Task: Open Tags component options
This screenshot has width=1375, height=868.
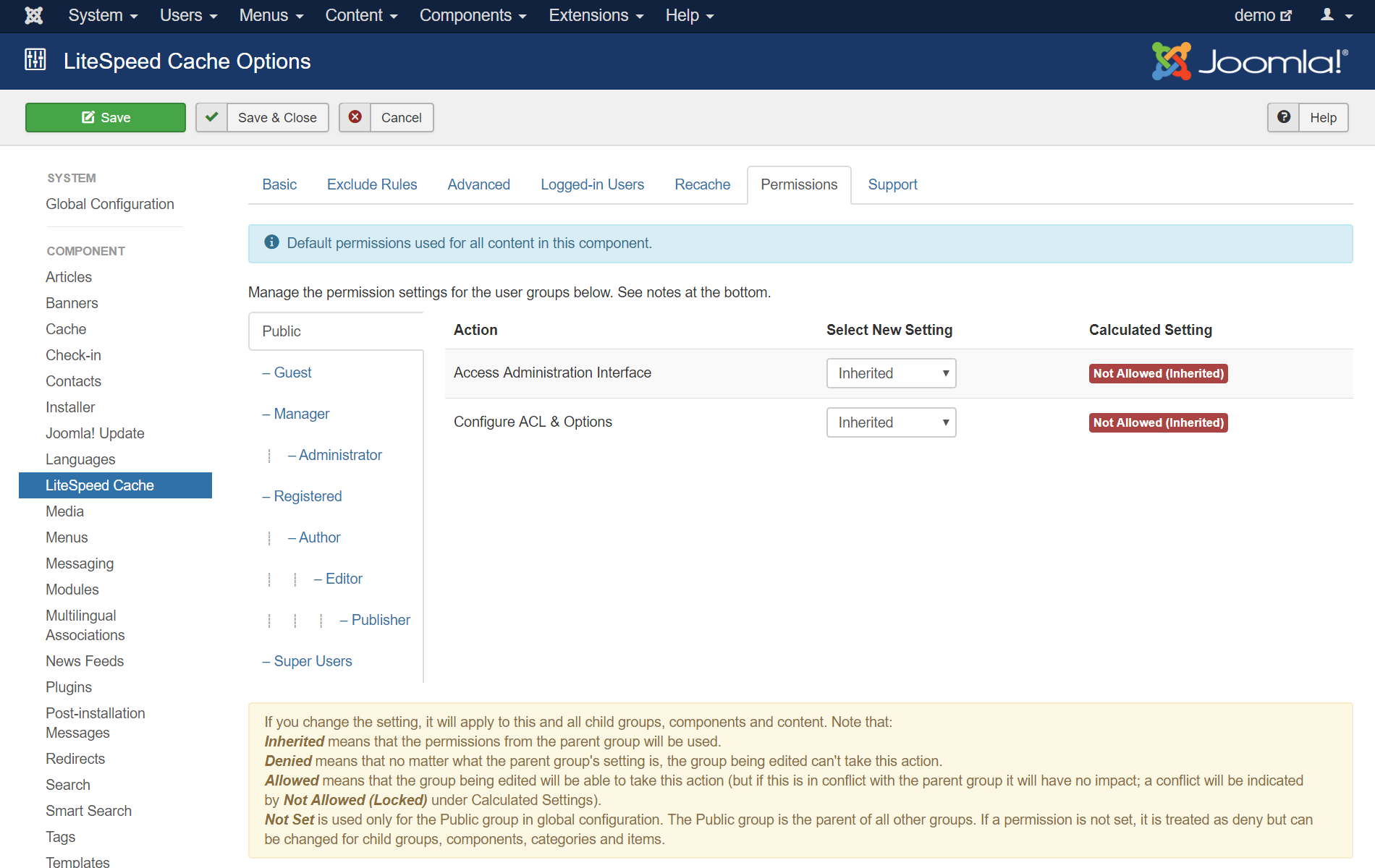Action: (x=60, y=837)
